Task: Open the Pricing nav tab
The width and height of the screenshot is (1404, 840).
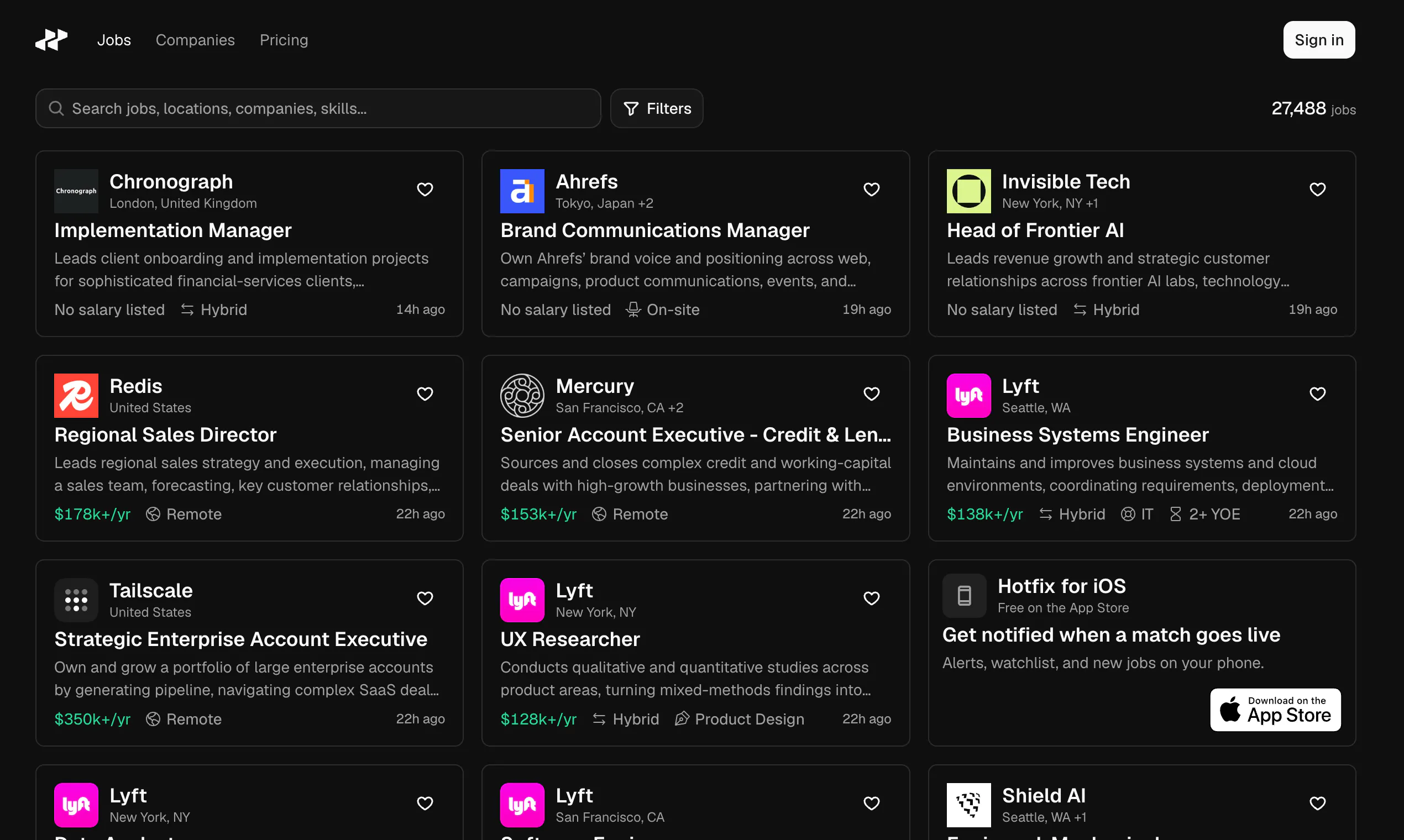Action: (284, 40)
